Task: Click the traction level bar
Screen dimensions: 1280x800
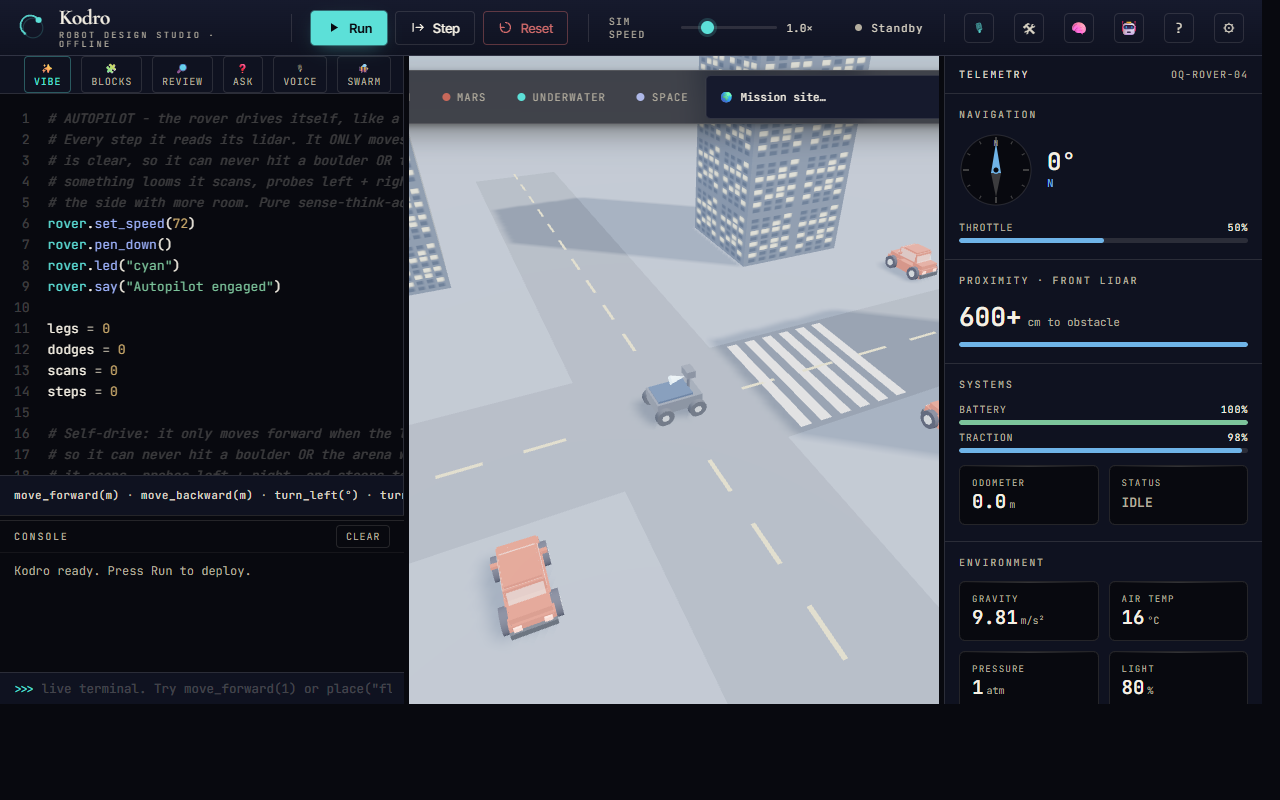Action: tap(1103, 450)
